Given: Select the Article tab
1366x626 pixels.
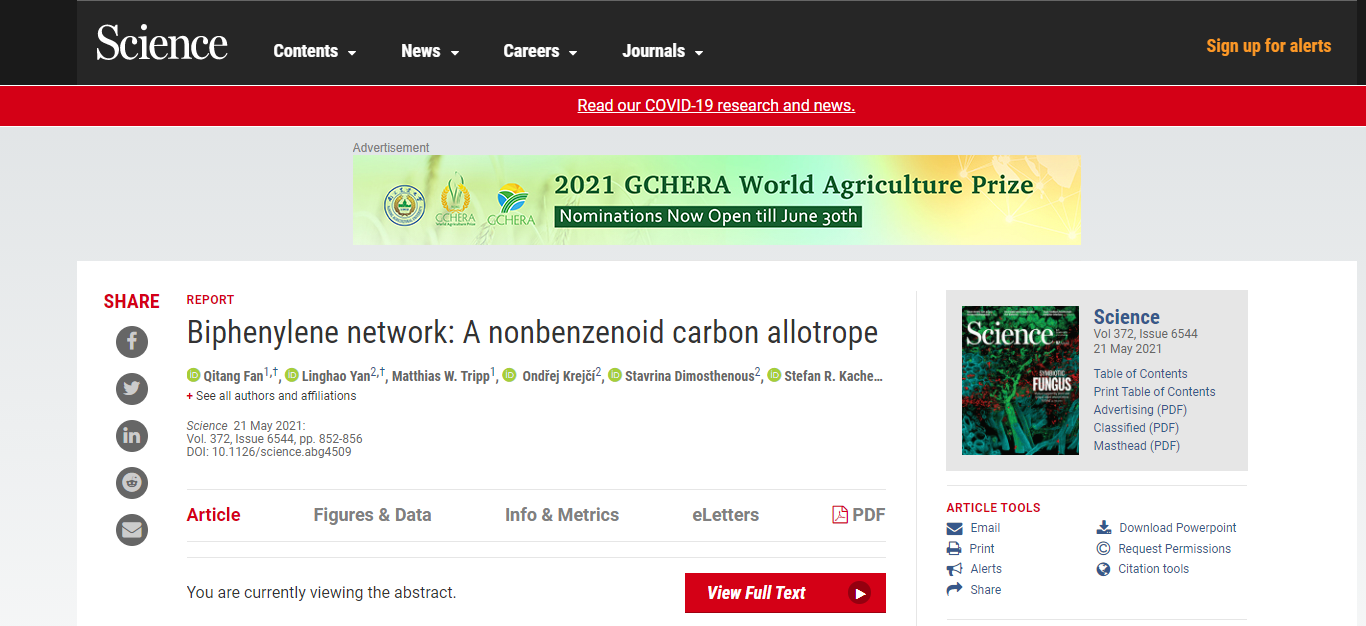Looking at the screenshot, I should (x=214, y=515).
